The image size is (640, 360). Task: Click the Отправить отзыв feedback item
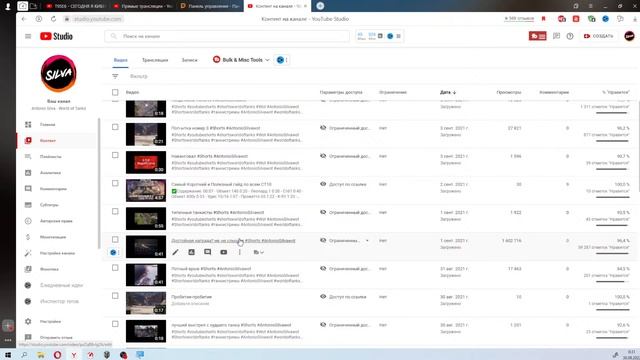point(57,338)
